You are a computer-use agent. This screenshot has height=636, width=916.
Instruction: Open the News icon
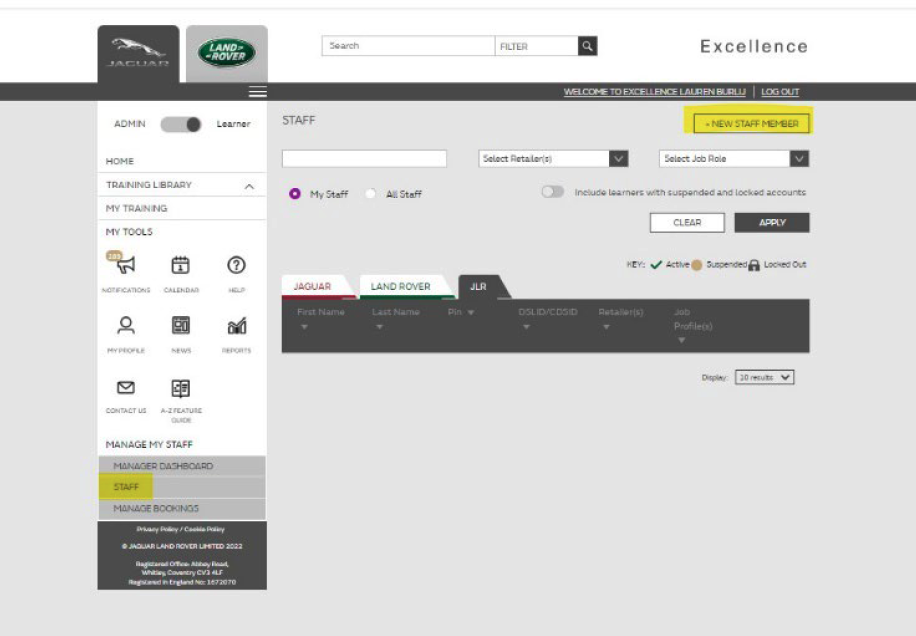point(181,325)
